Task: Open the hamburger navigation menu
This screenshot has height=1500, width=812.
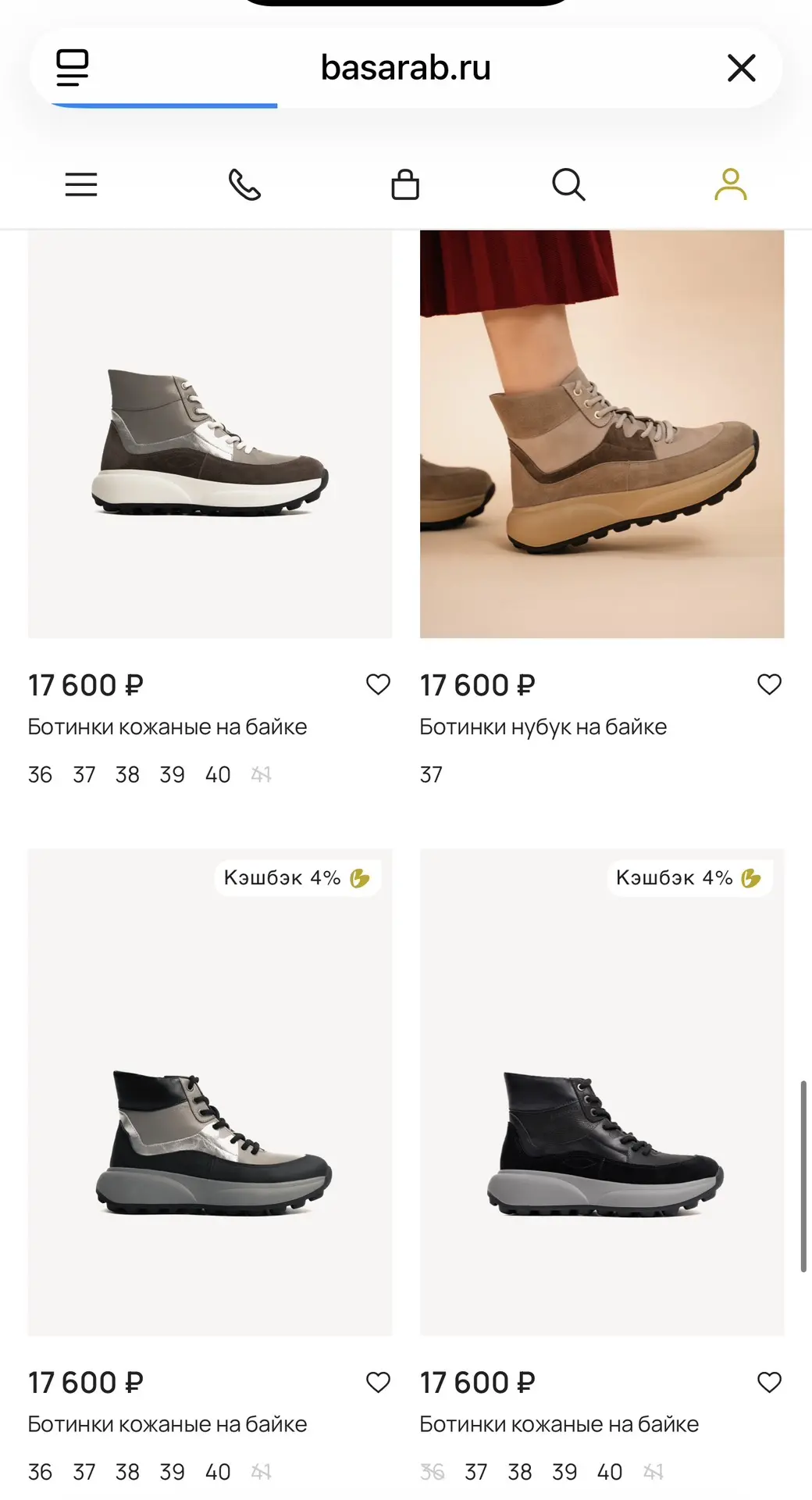Action: pyautogui.click(x=81, y=185)
